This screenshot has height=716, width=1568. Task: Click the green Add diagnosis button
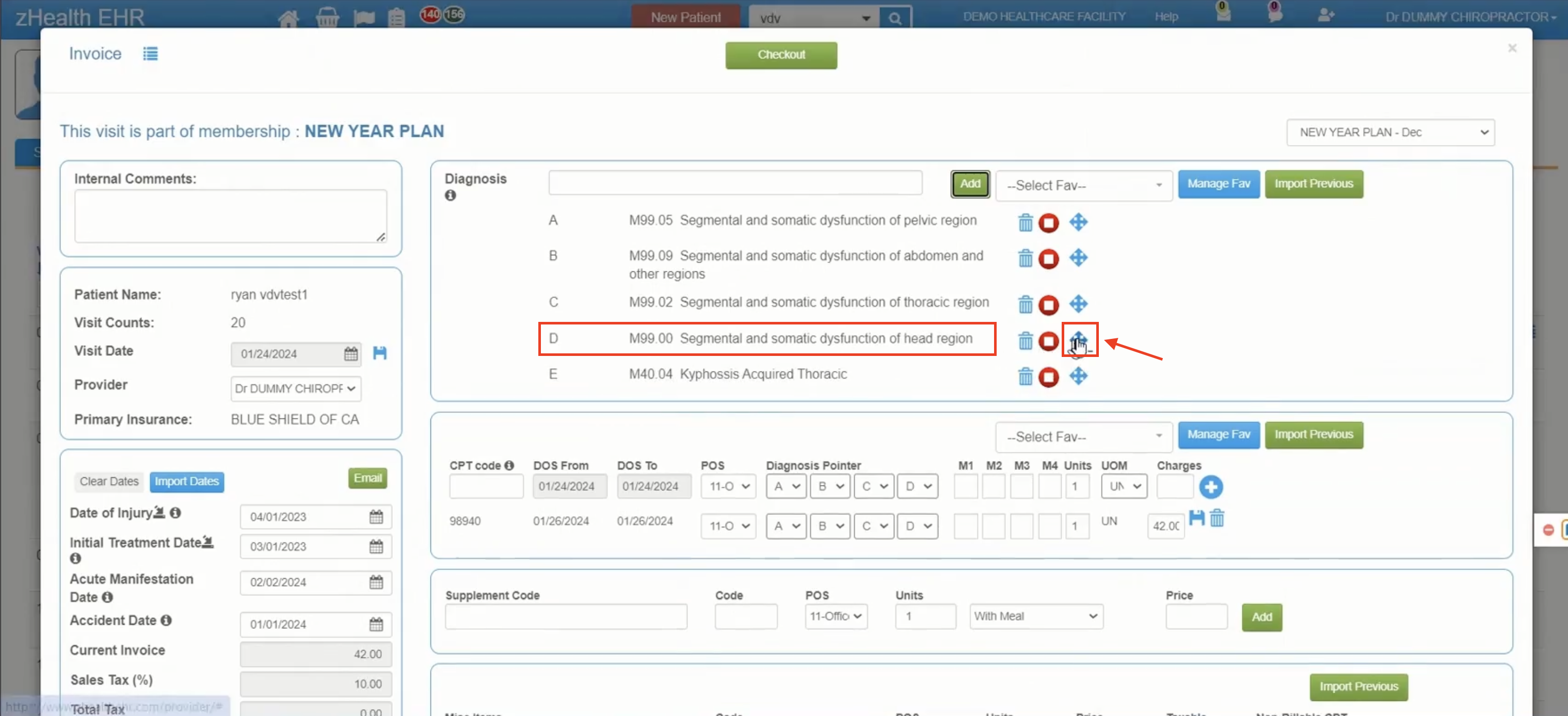pyautogui.click(x=970, y=184)
